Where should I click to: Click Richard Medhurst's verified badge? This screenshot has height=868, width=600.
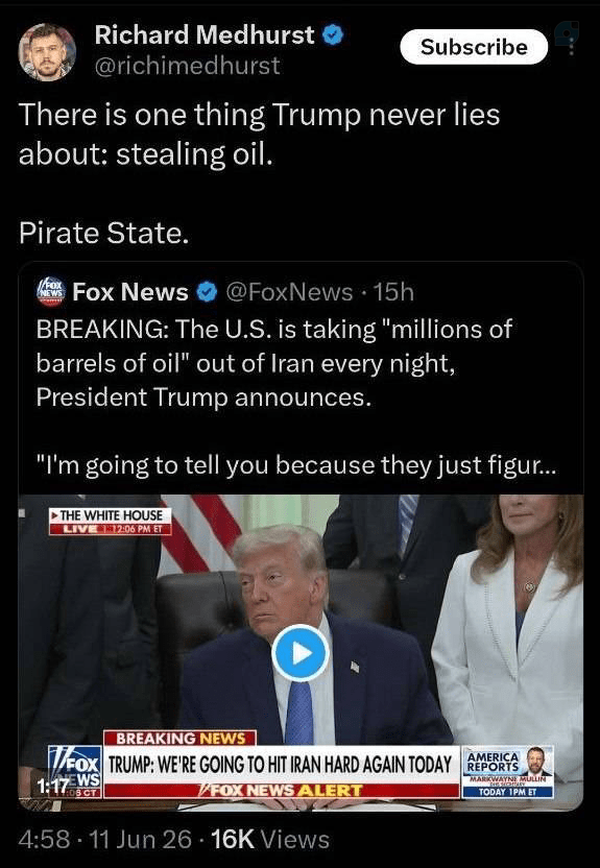[333, 35]
